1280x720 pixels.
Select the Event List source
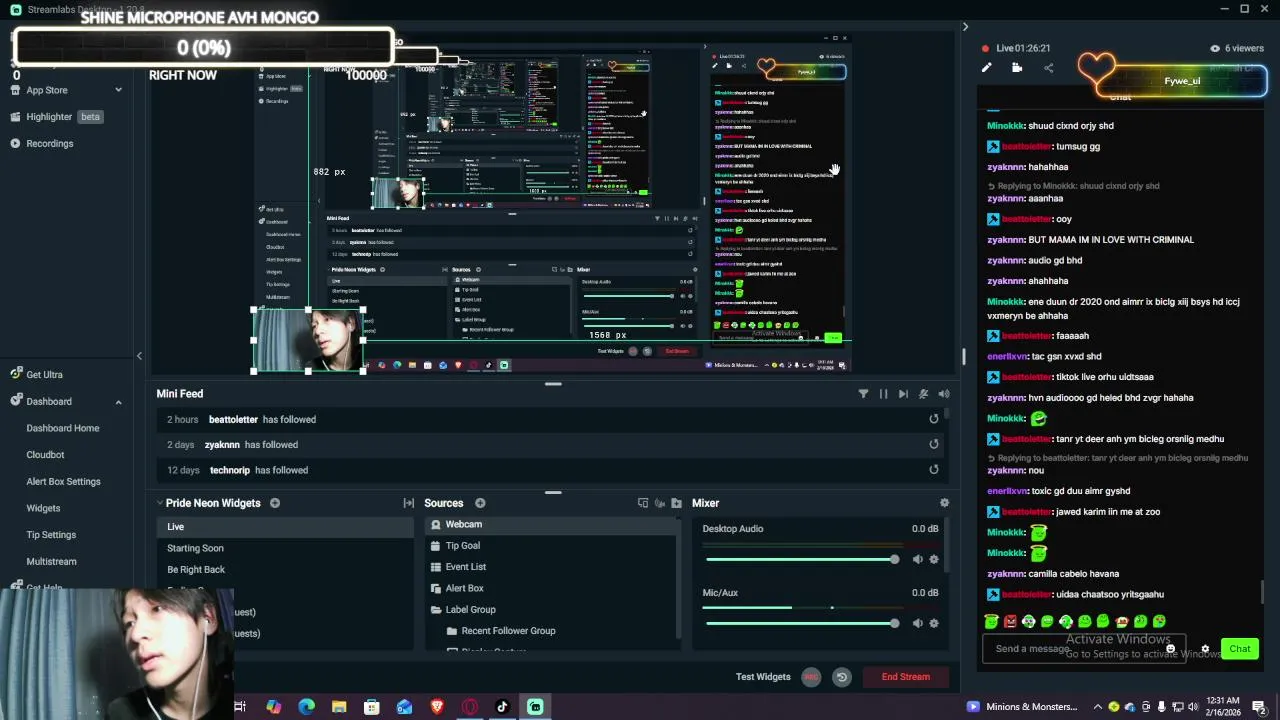click(550, 567)
